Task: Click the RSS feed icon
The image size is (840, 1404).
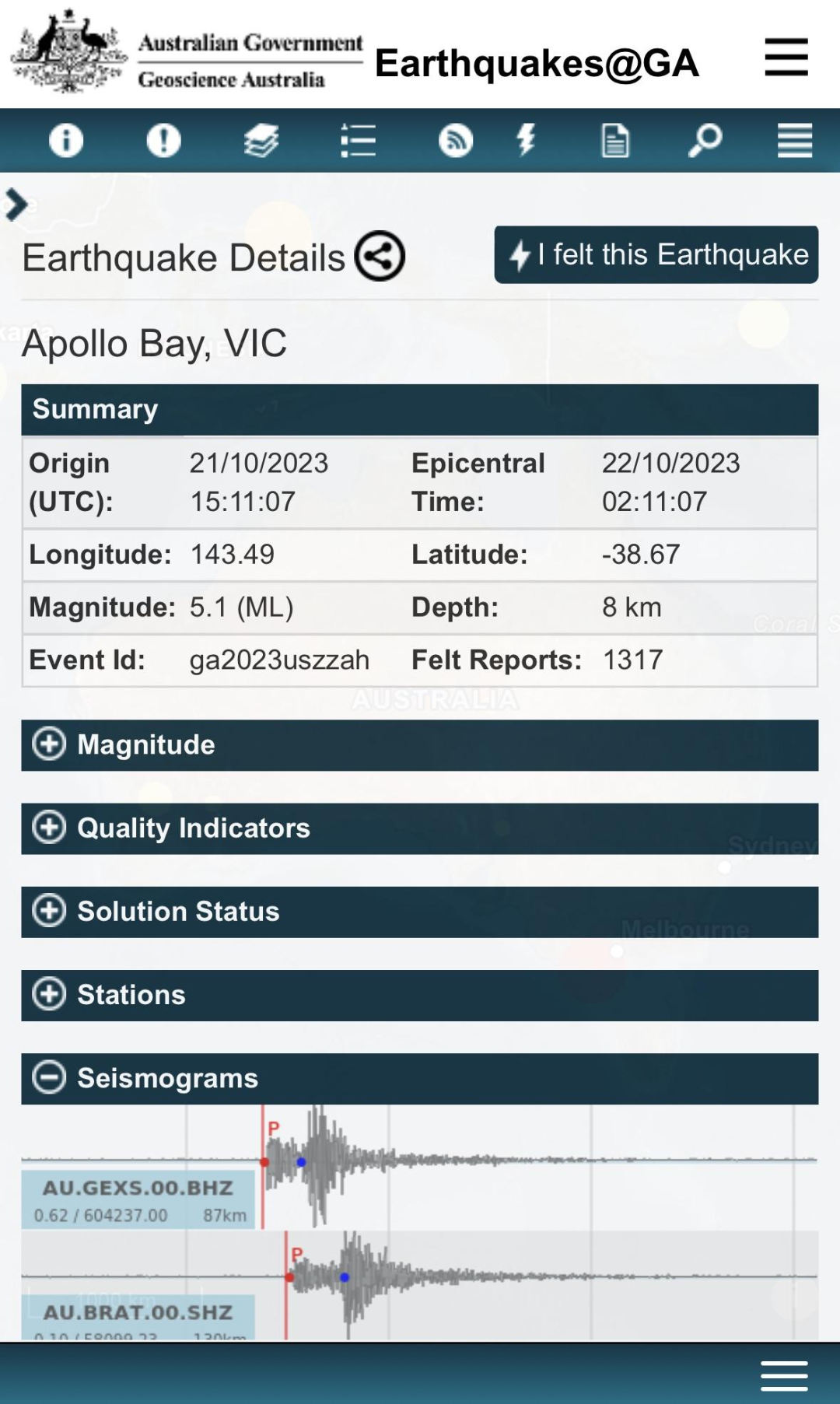Action: coord(456,141)
